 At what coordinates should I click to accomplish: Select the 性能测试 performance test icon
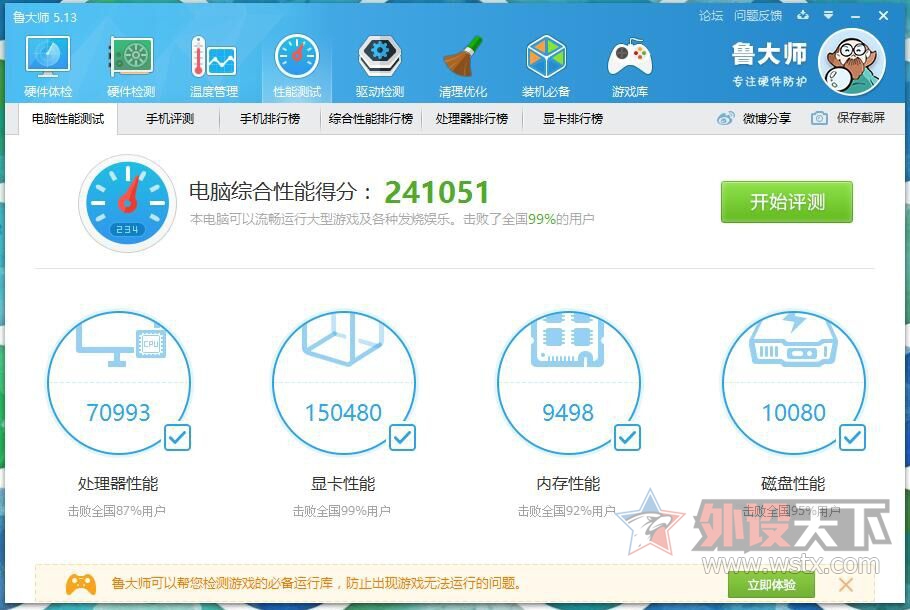tap(297, 57)
